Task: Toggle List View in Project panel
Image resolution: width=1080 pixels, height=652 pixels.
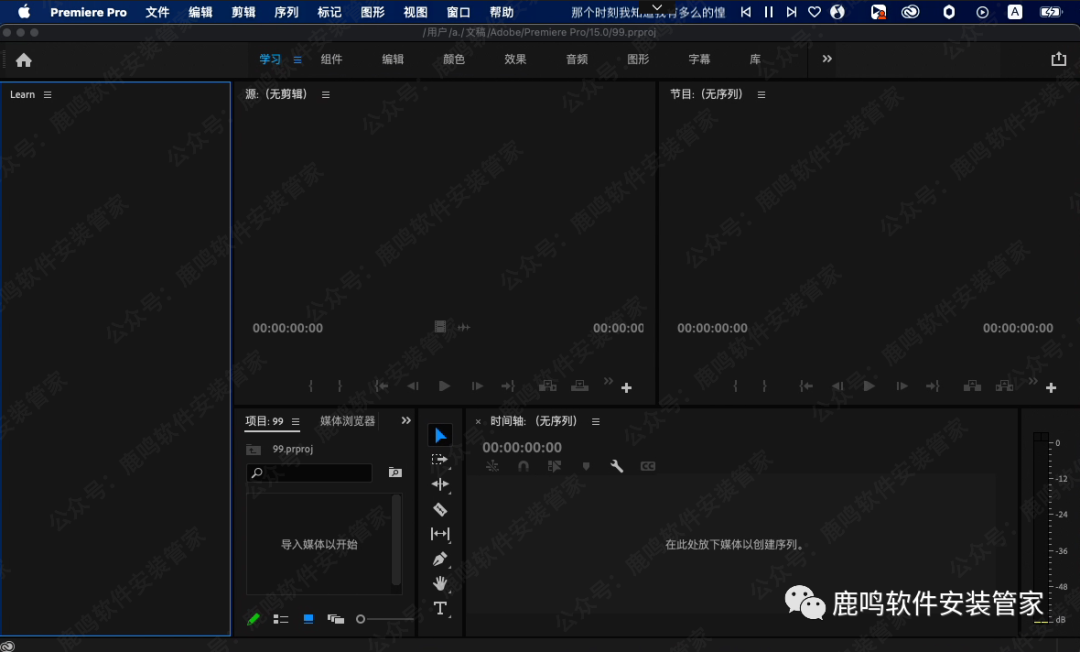Action: (281, 619)
